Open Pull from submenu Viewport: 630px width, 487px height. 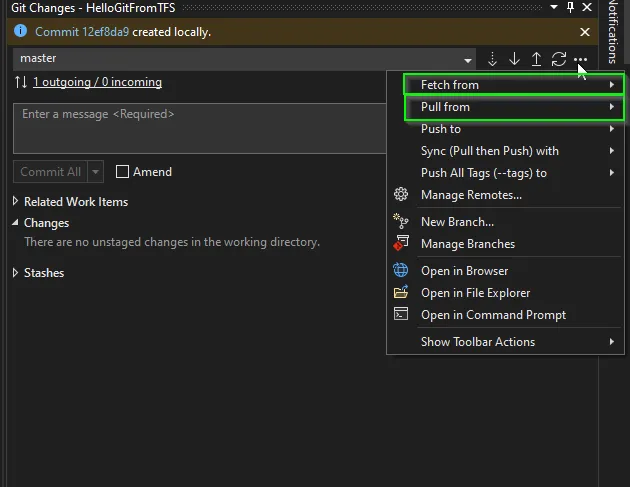click(514, 107)
